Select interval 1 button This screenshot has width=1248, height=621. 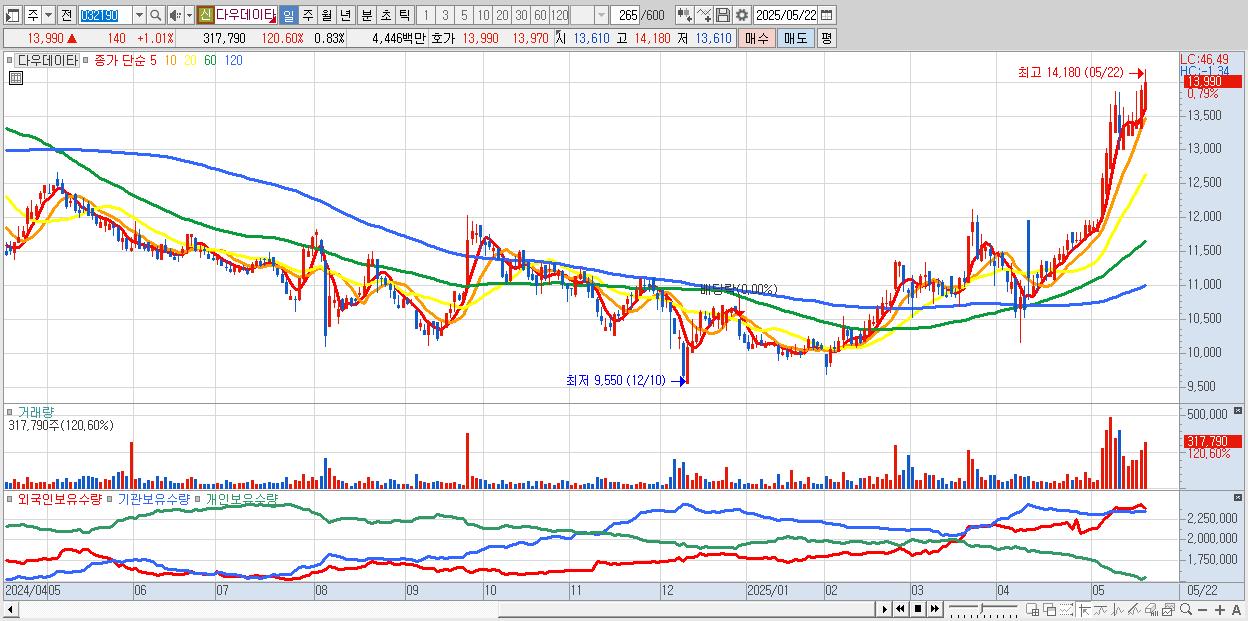click(426, 15)
